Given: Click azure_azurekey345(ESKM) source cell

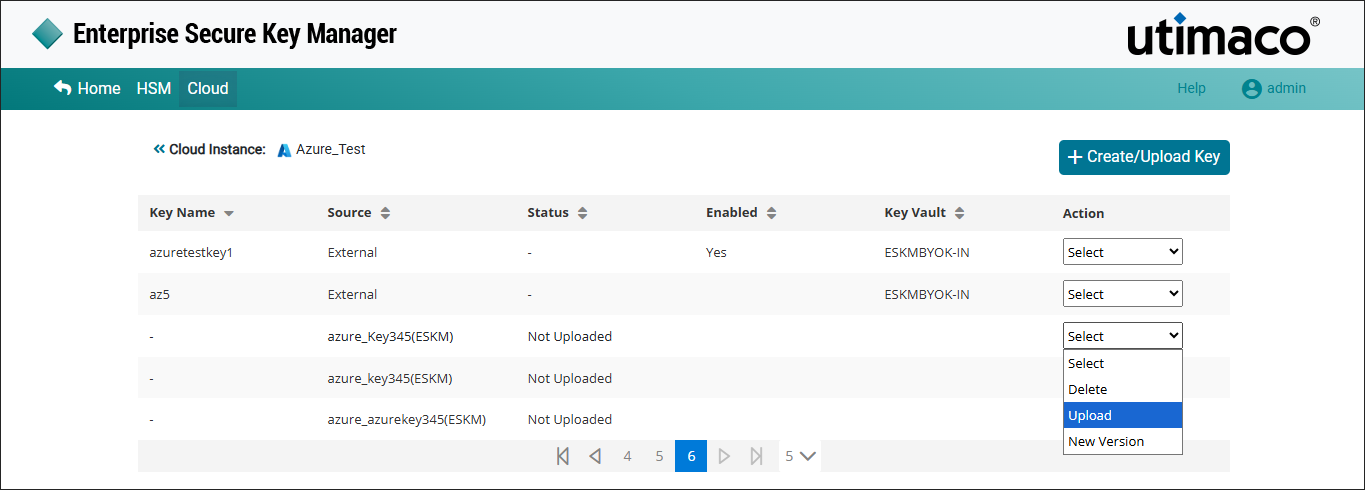Looking at the screenshot, I should point(407,420).
